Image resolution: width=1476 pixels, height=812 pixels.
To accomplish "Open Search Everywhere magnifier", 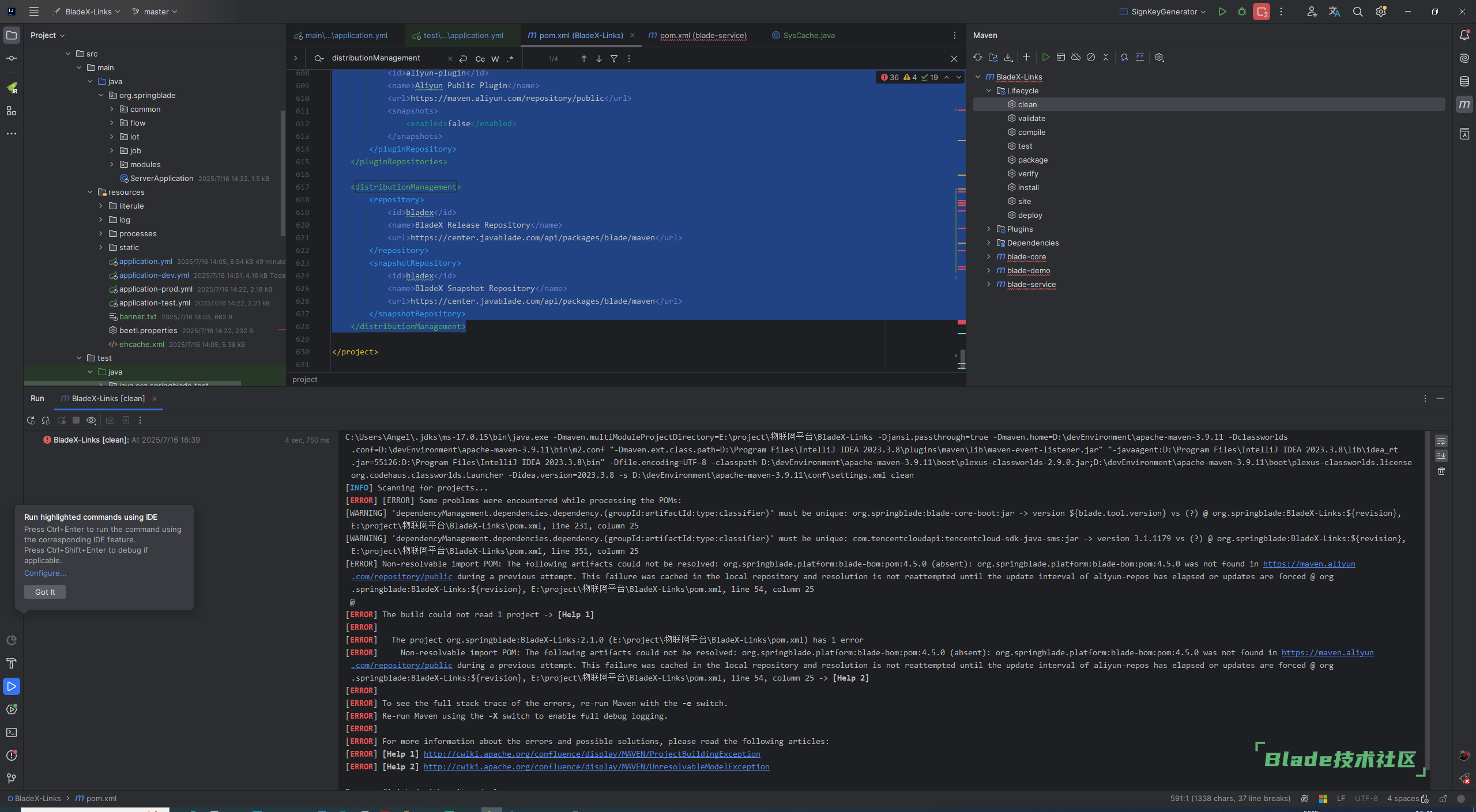I will pyautogui.click(x=1357, y=12).
